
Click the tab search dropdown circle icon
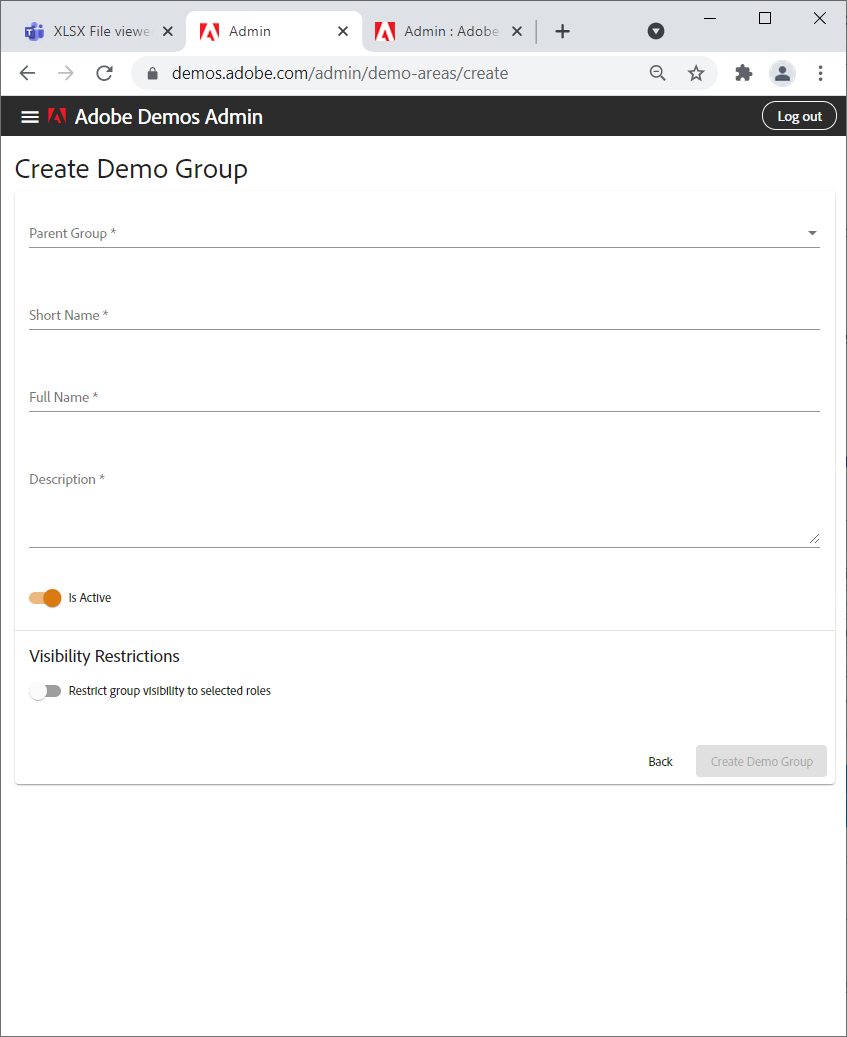(x=655, y=31)
